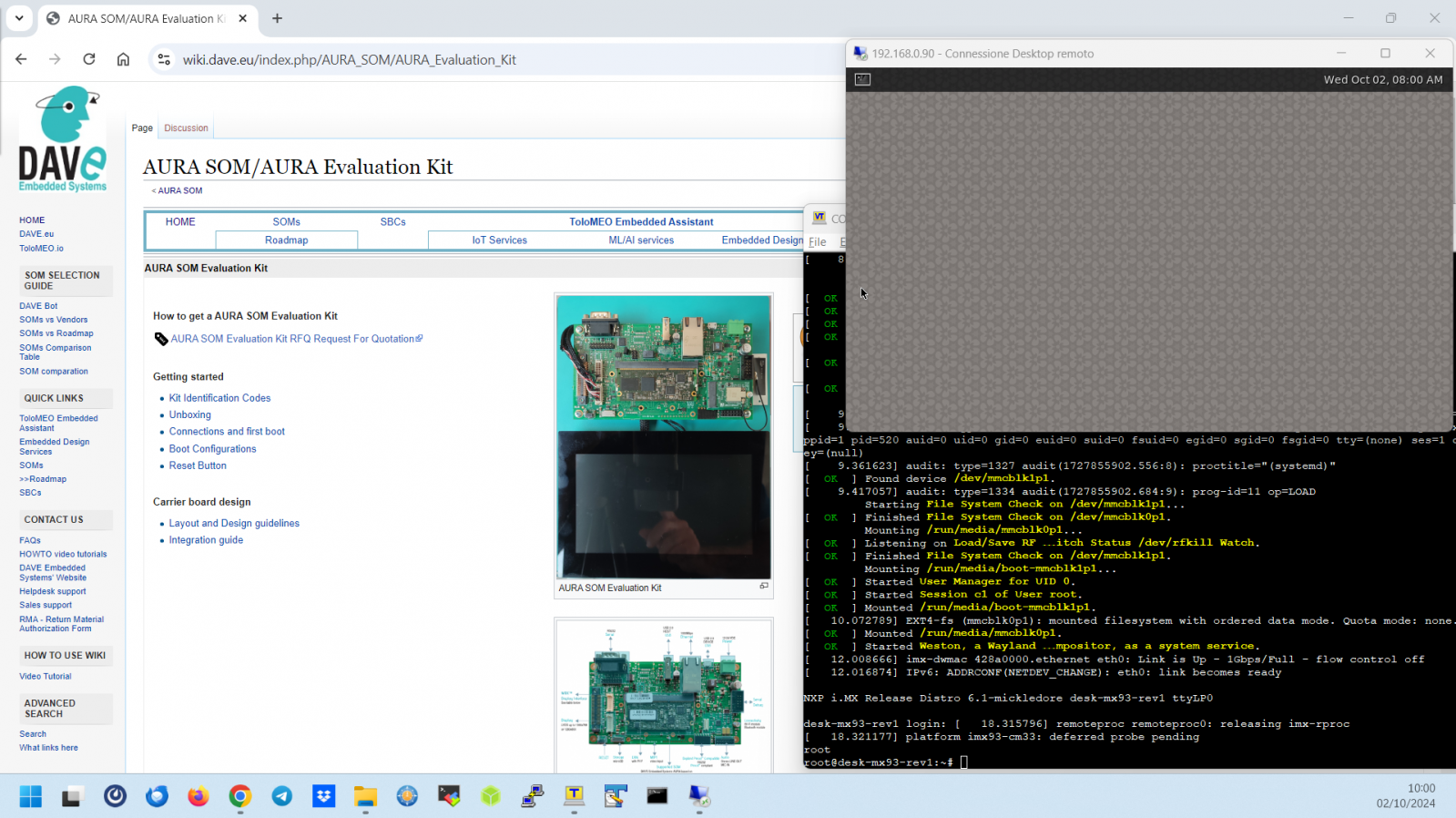
Task: Switch to the Discussion tab
Action: [186, 128]
